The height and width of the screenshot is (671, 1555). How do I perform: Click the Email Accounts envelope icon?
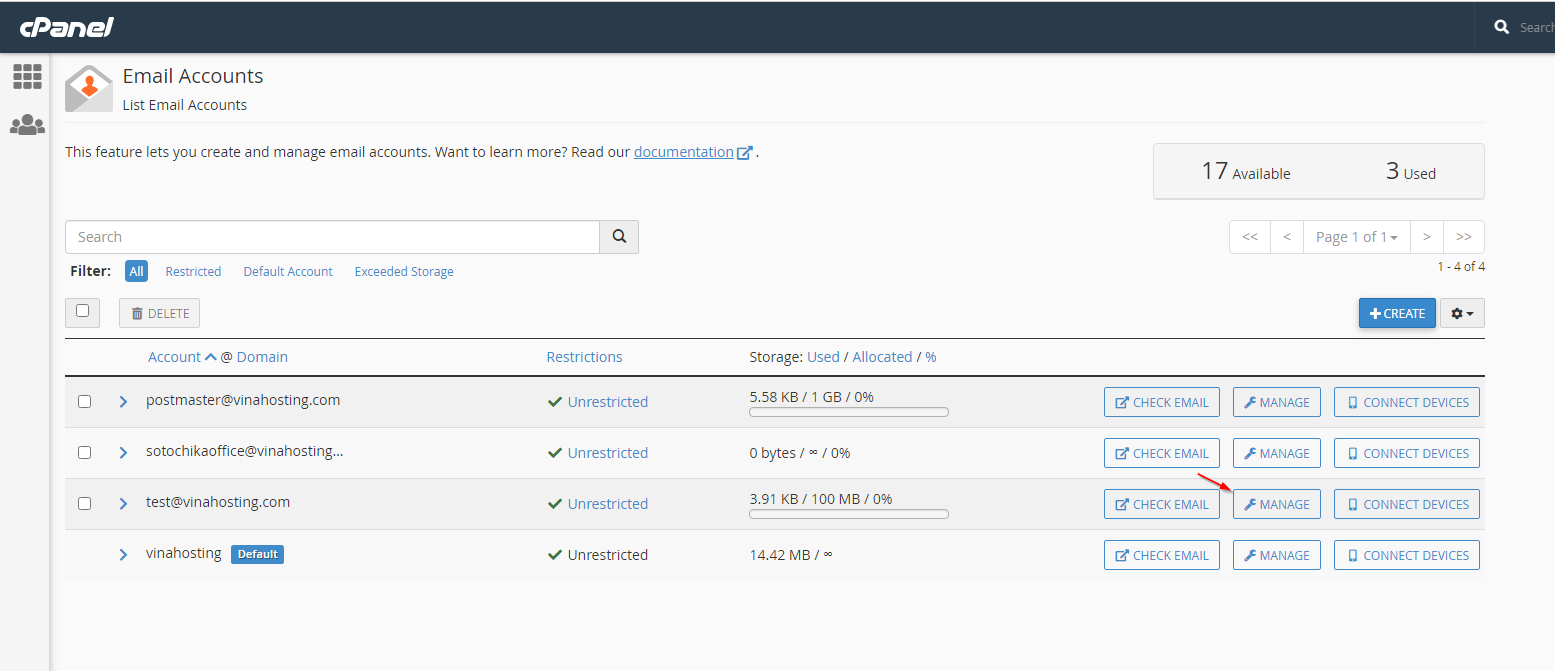88,88
